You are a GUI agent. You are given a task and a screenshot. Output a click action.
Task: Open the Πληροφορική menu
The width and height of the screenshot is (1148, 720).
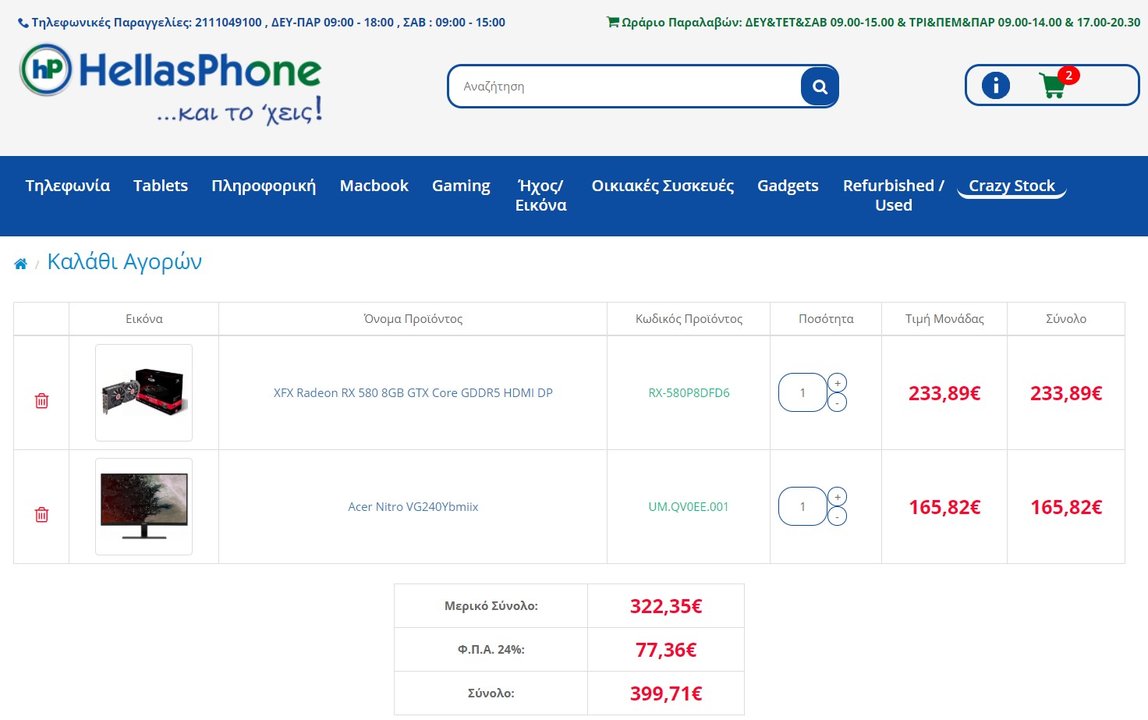pyautogui.click(x=264, y=186)
